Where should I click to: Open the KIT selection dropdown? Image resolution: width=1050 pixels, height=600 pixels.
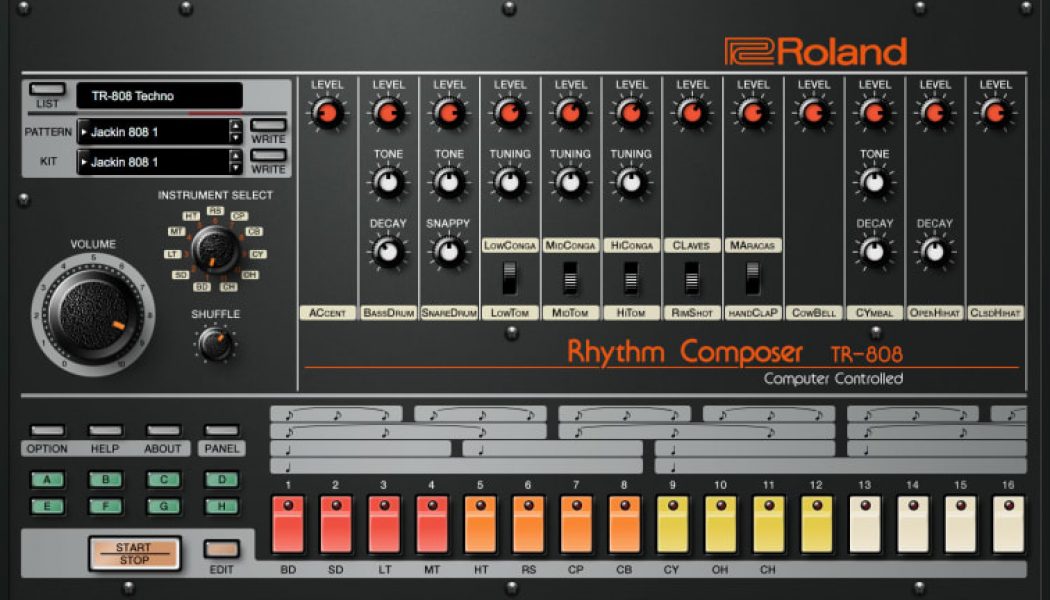[x=150, y=159]
